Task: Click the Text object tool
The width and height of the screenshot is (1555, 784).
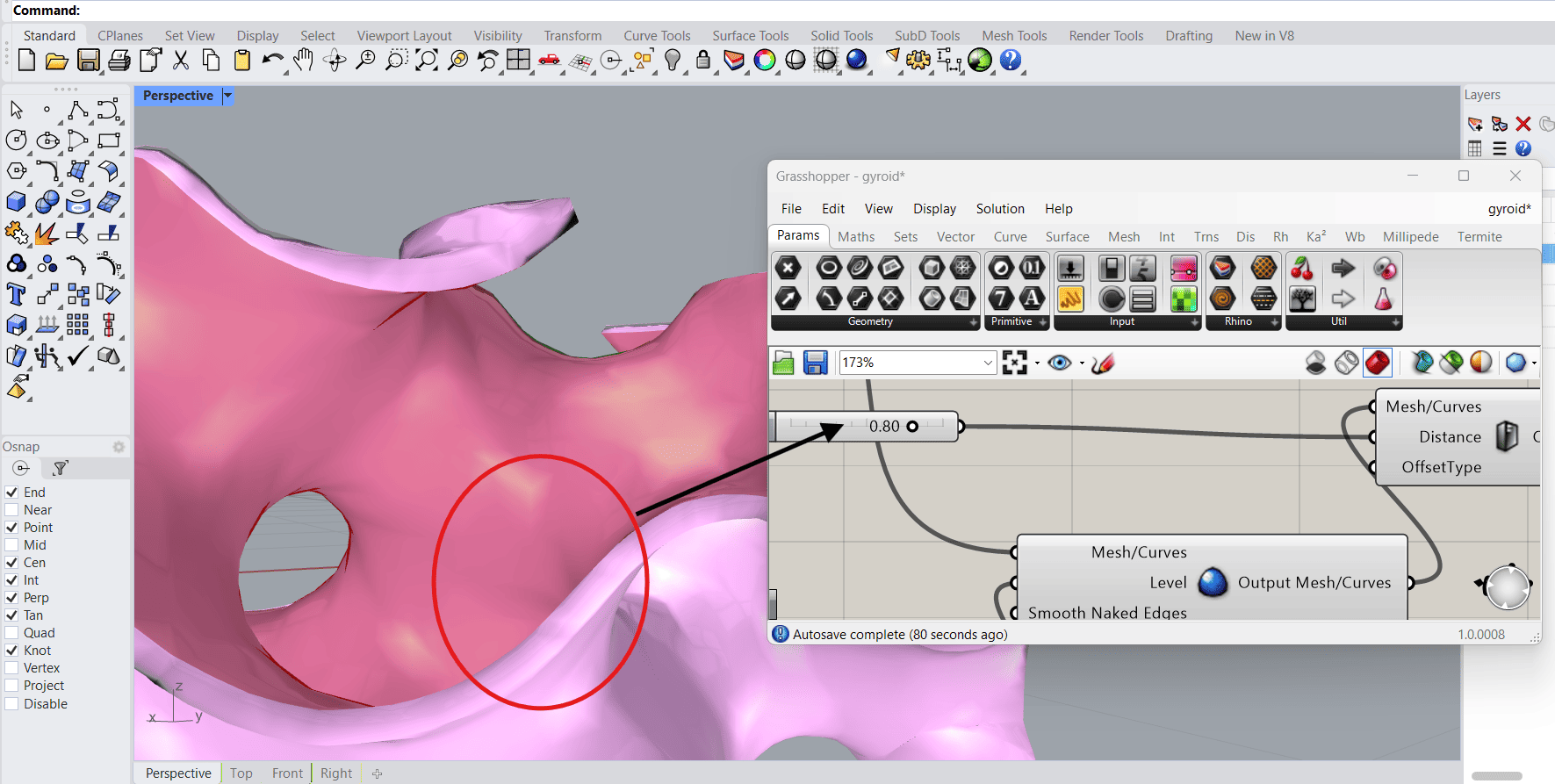Action: pos(16,294)
